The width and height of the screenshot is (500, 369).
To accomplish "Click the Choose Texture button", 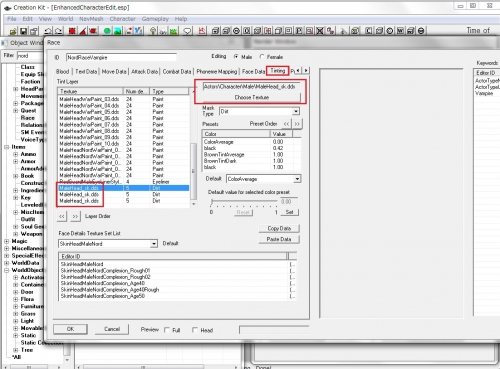I will coord(252,97).
